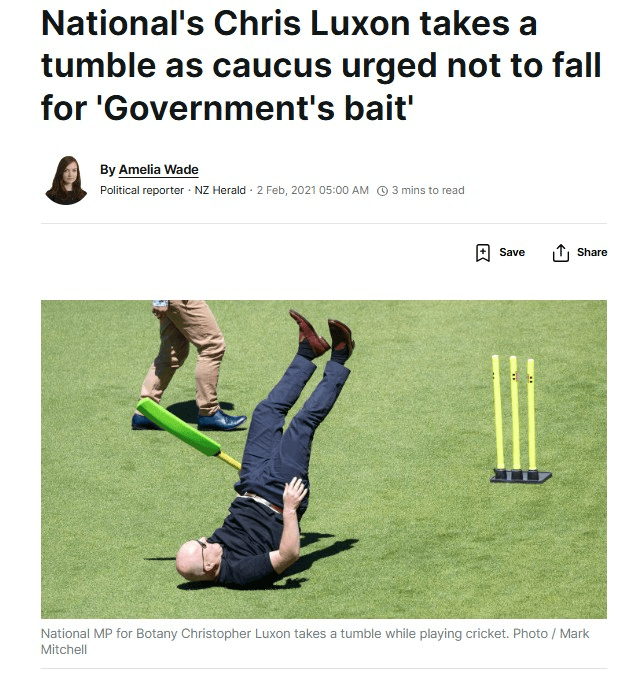Click the Share upload arrow icon

(x=560, y=252)
